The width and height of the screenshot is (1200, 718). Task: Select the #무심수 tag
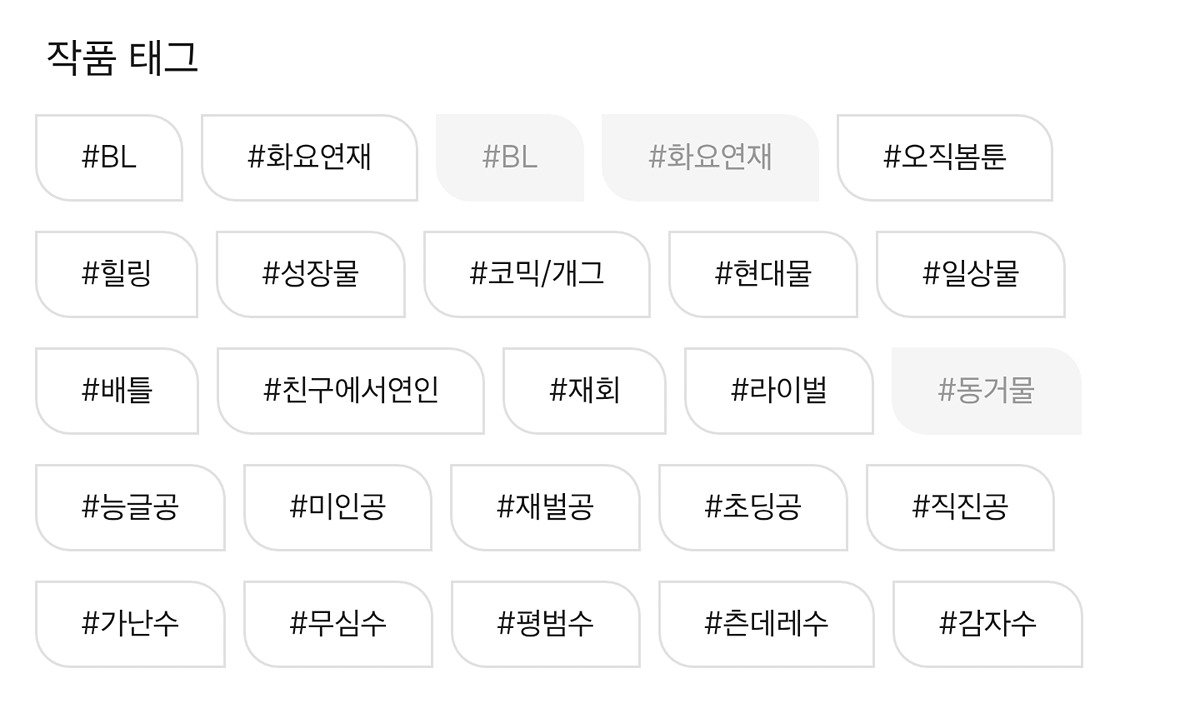tap(338, 624)
